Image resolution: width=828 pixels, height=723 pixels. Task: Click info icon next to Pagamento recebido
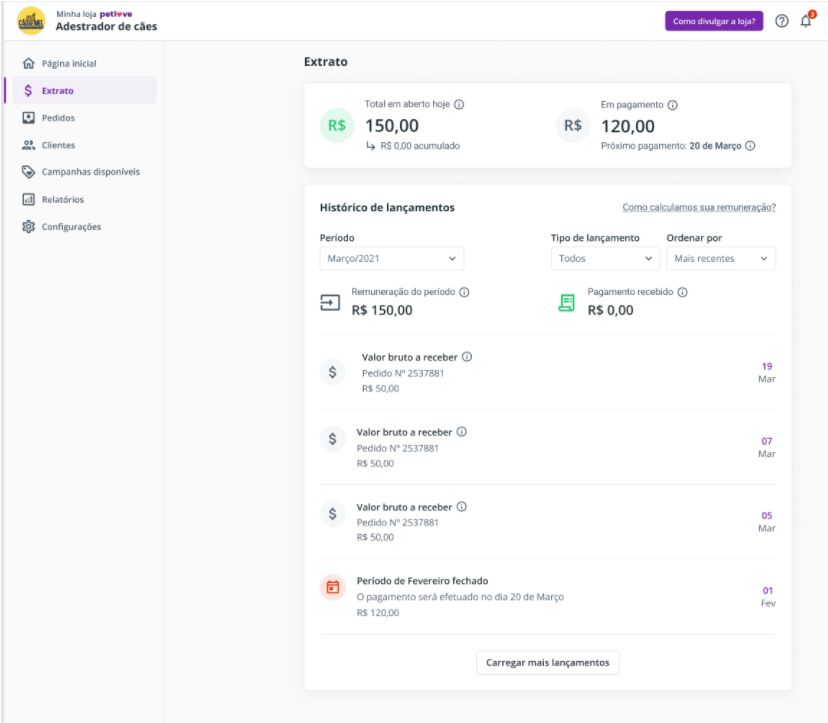coord(682,292)
